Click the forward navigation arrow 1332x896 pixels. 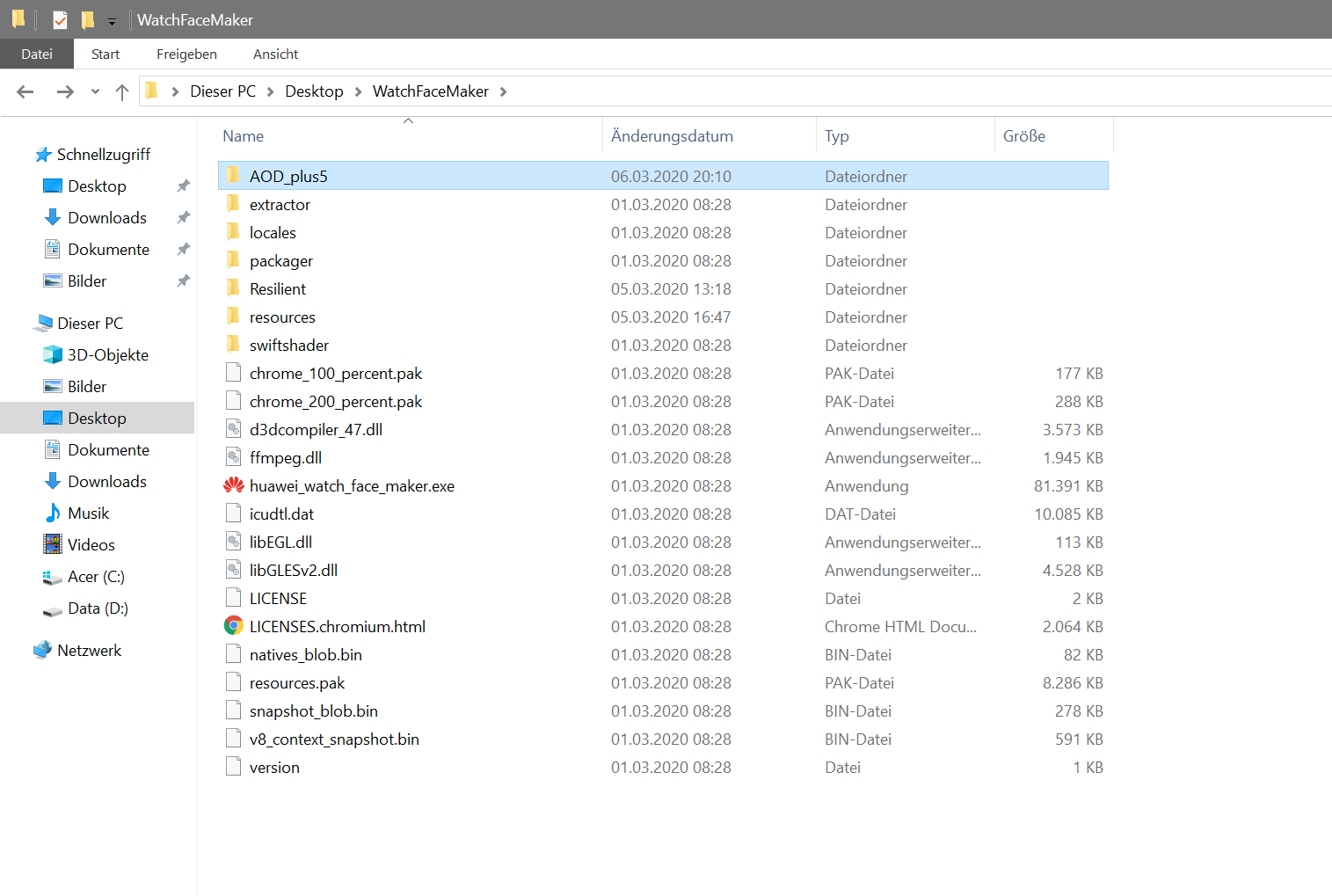65,91
